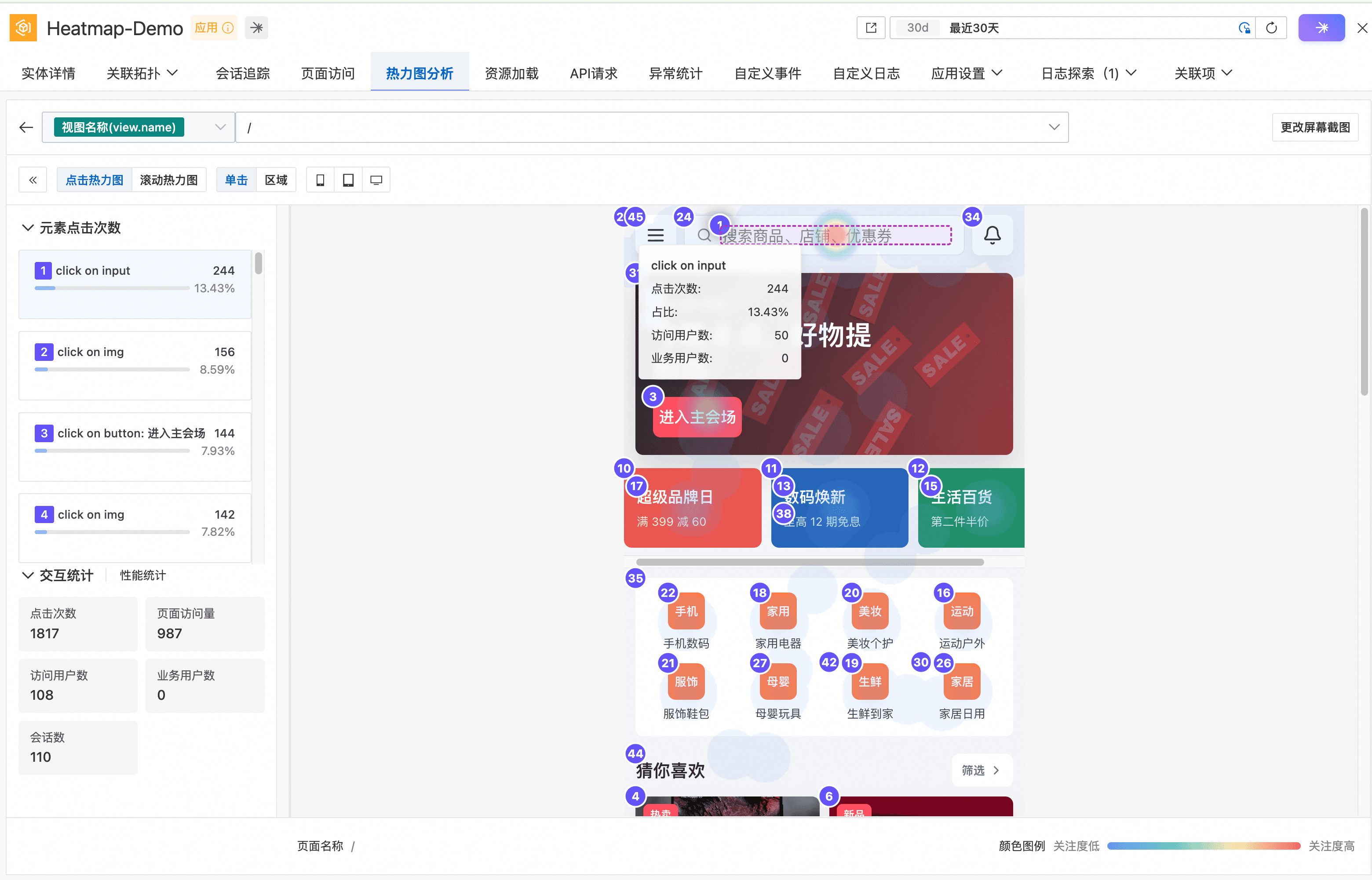Open the 自定义事件 tab
The height and width of the screenshot is (880, 1372).
pos(768,73)
